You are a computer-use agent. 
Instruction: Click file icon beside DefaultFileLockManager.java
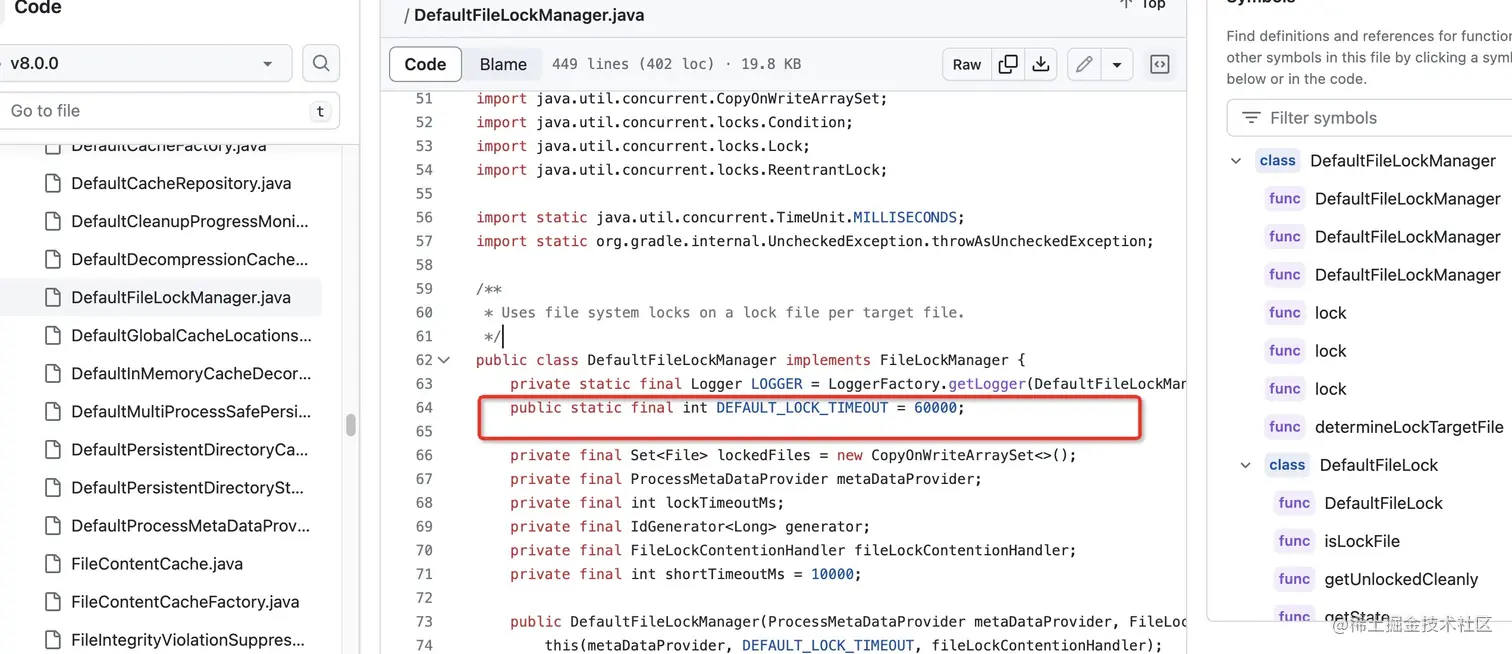click(53, 297)
